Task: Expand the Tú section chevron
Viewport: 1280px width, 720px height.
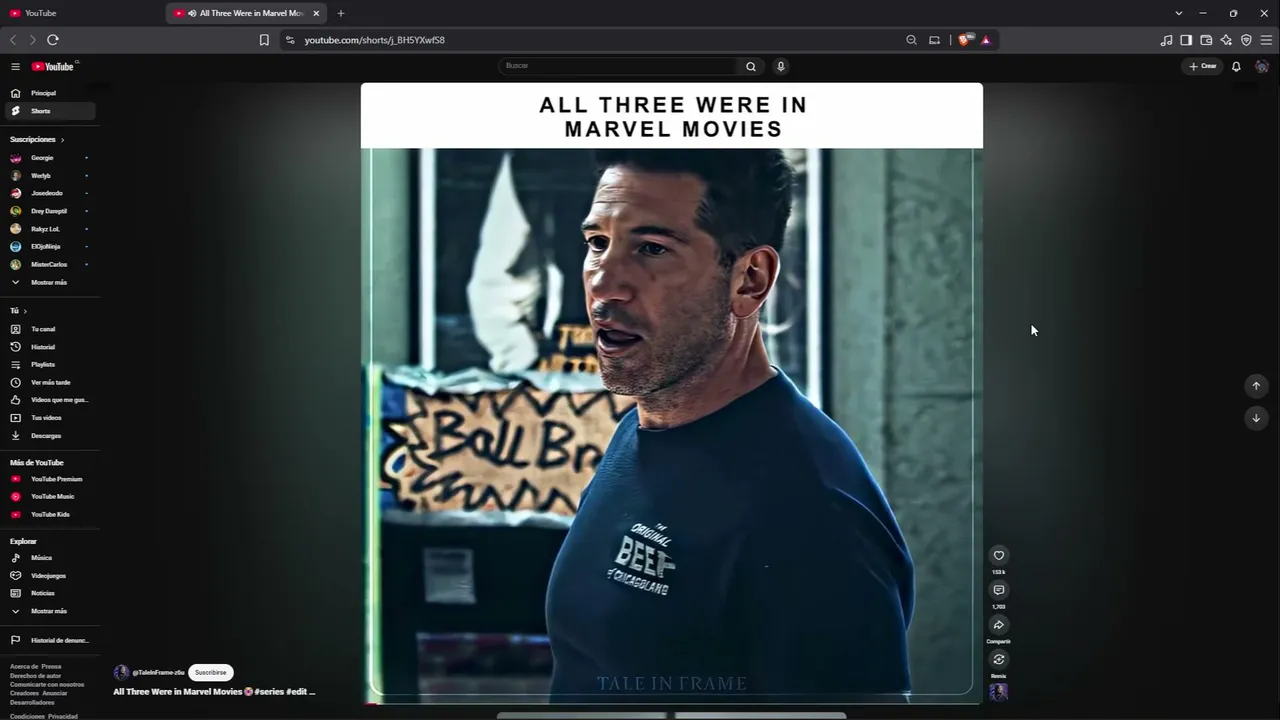Action: tap(25, 311)
